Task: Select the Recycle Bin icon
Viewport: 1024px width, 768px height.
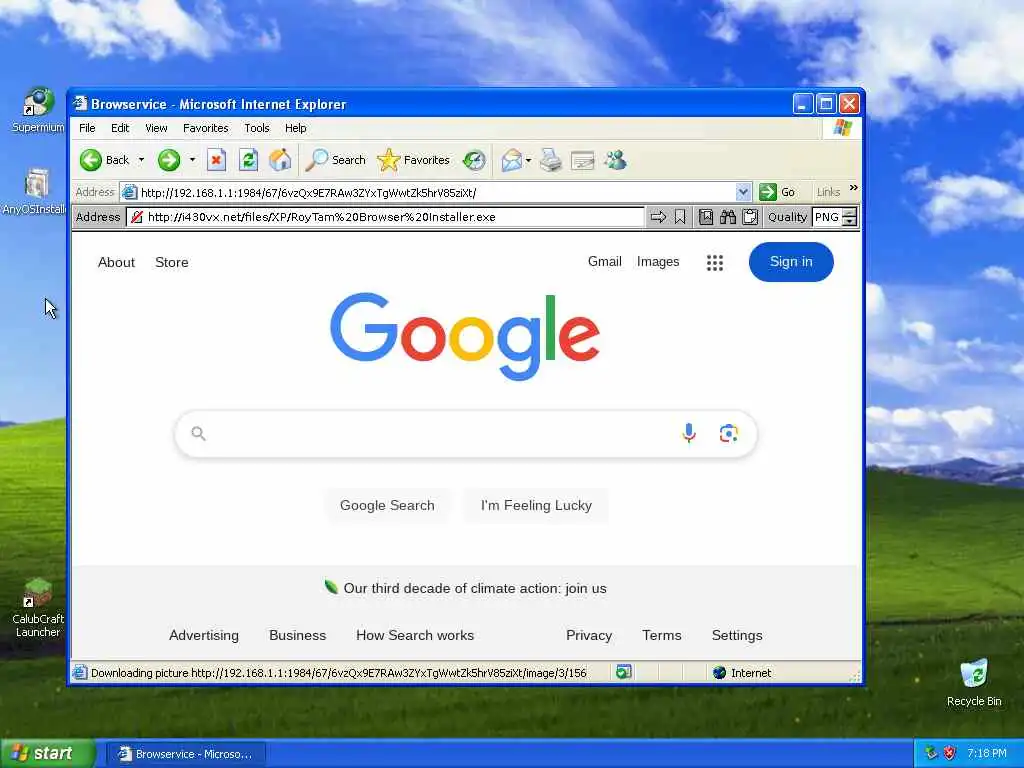Action: (974, 683)
